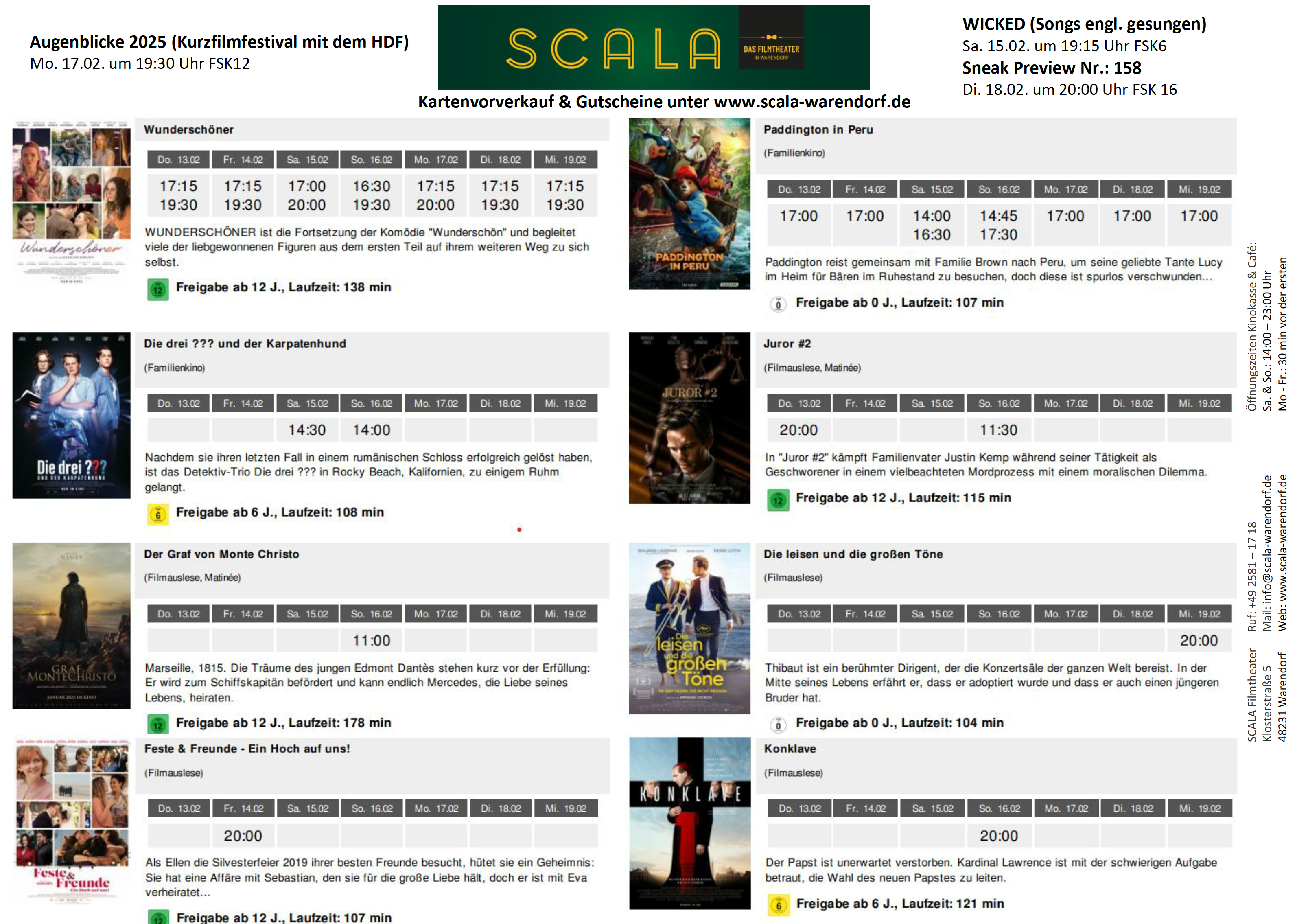The height and width of the screenshot is (924, 1308).
Task: Select 'Sa. 15.02. um 19:15 Uhr FSK6'
Action: pos(1064,46)
